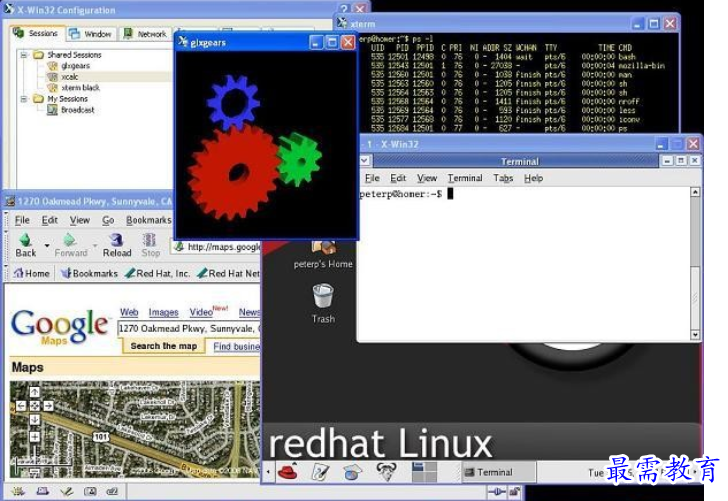Open the Help menu in Terminal window
Viewport: 728px width, 501px height.
pyautogui.click(x=533, y=178)
